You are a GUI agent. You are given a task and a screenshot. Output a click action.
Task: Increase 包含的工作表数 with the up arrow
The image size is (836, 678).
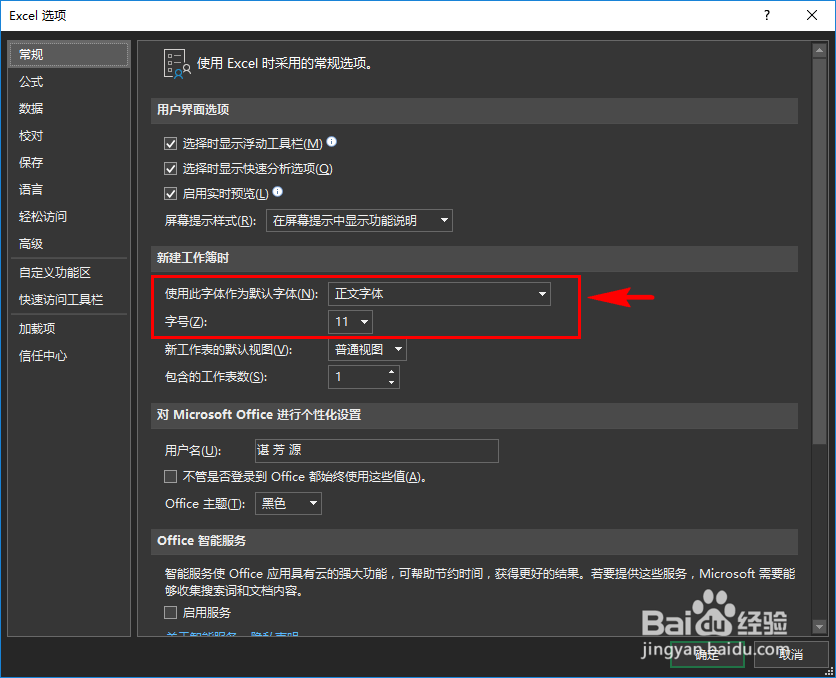[x=391, y=371]
